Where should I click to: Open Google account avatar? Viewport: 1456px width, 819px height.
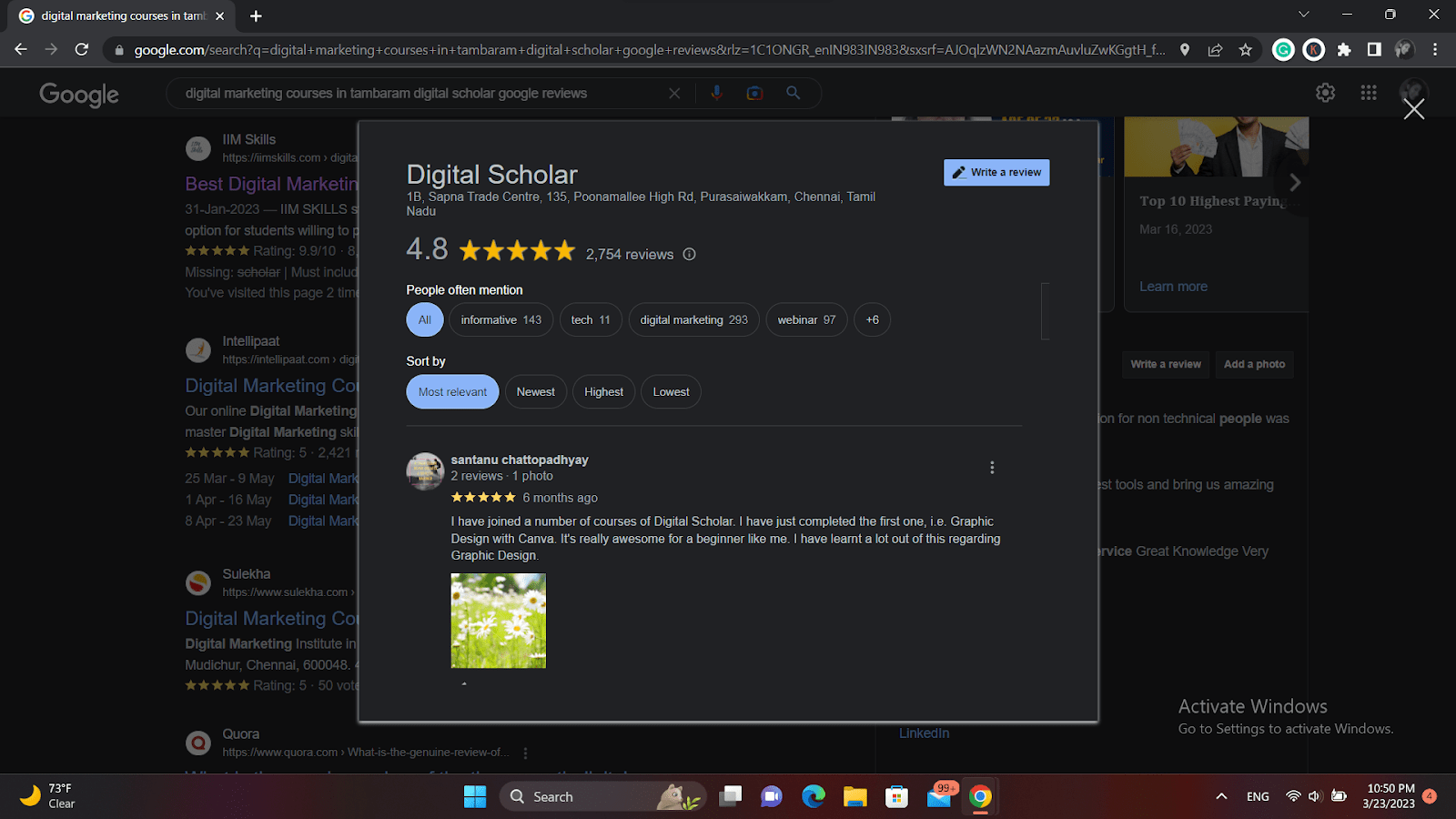[x=1412, y=90]
